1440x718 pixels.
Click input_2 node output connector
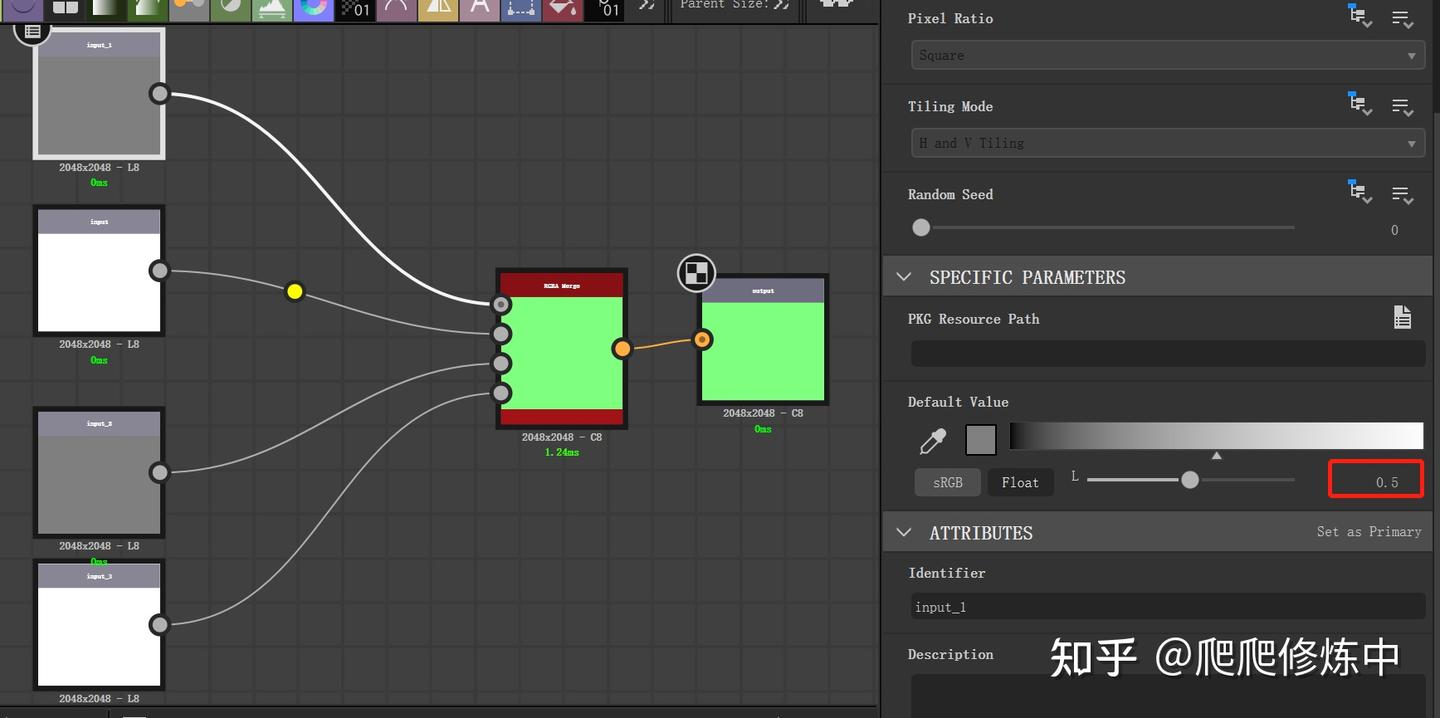(159, 472)
